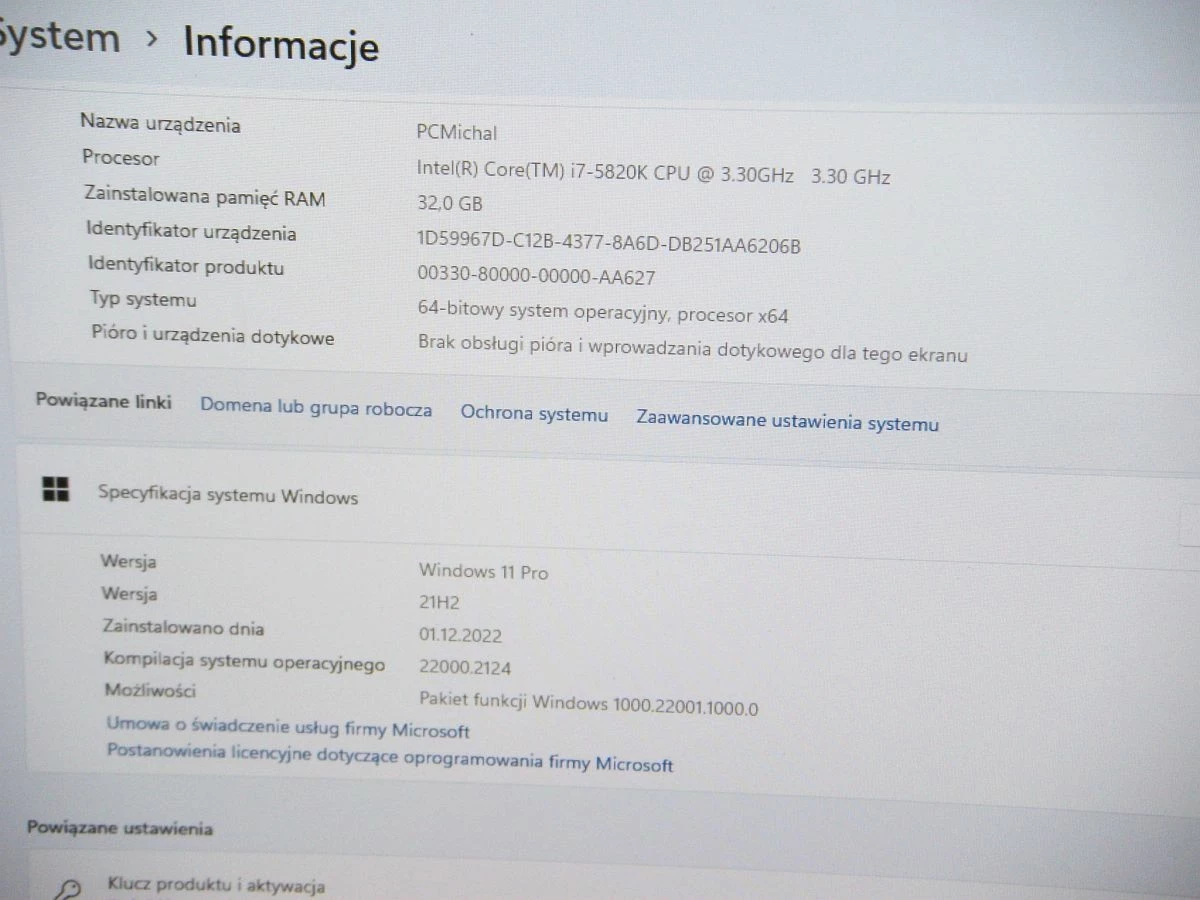Viewport: 1200px width, 900px height.
Task: Expand the Specyfikacja systemu Windows section
Action: (227, 496)
